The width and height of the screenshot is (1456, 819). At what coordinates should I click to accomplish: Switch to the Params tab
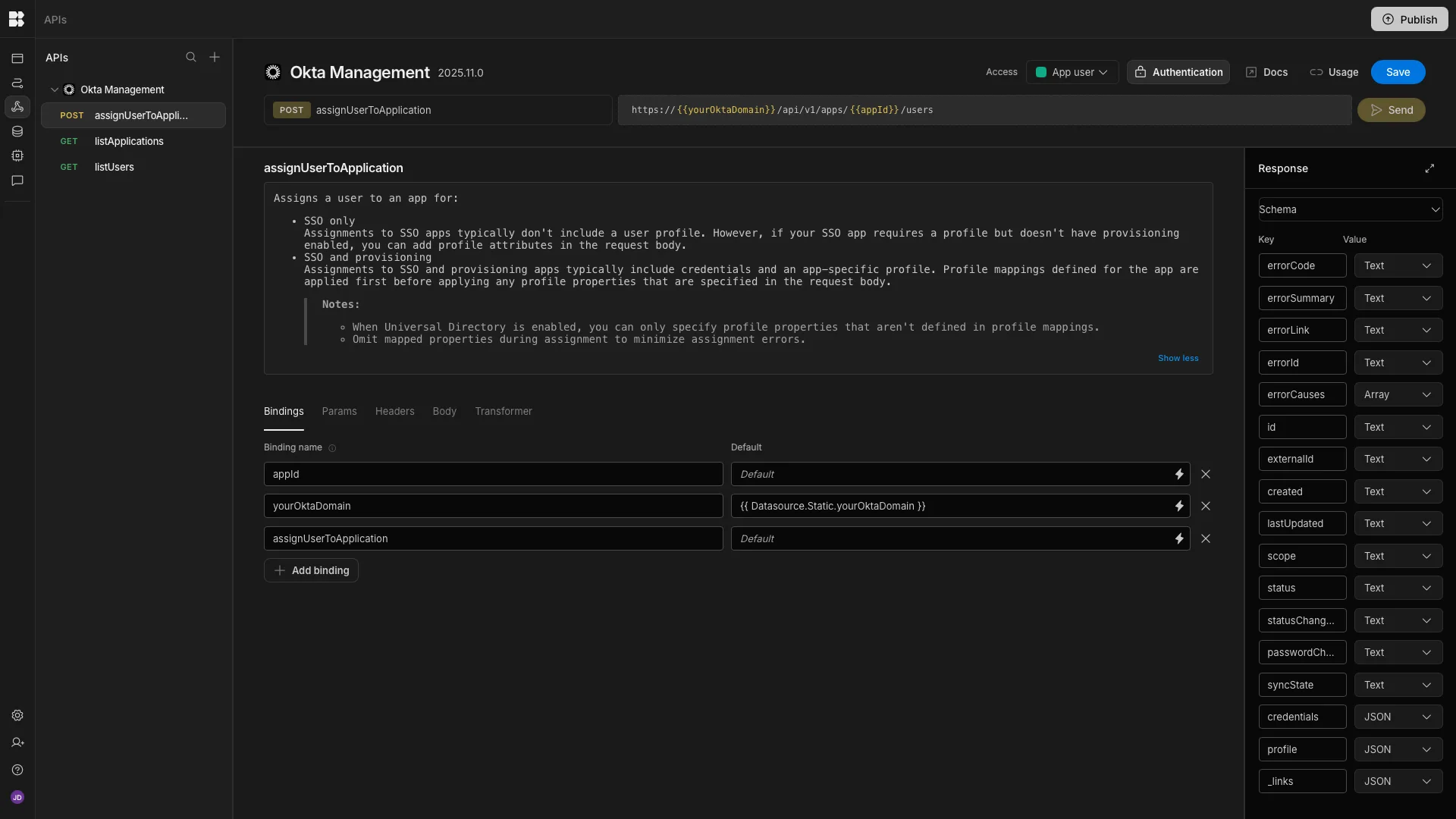pyautogui.click(x=339, y=411)
